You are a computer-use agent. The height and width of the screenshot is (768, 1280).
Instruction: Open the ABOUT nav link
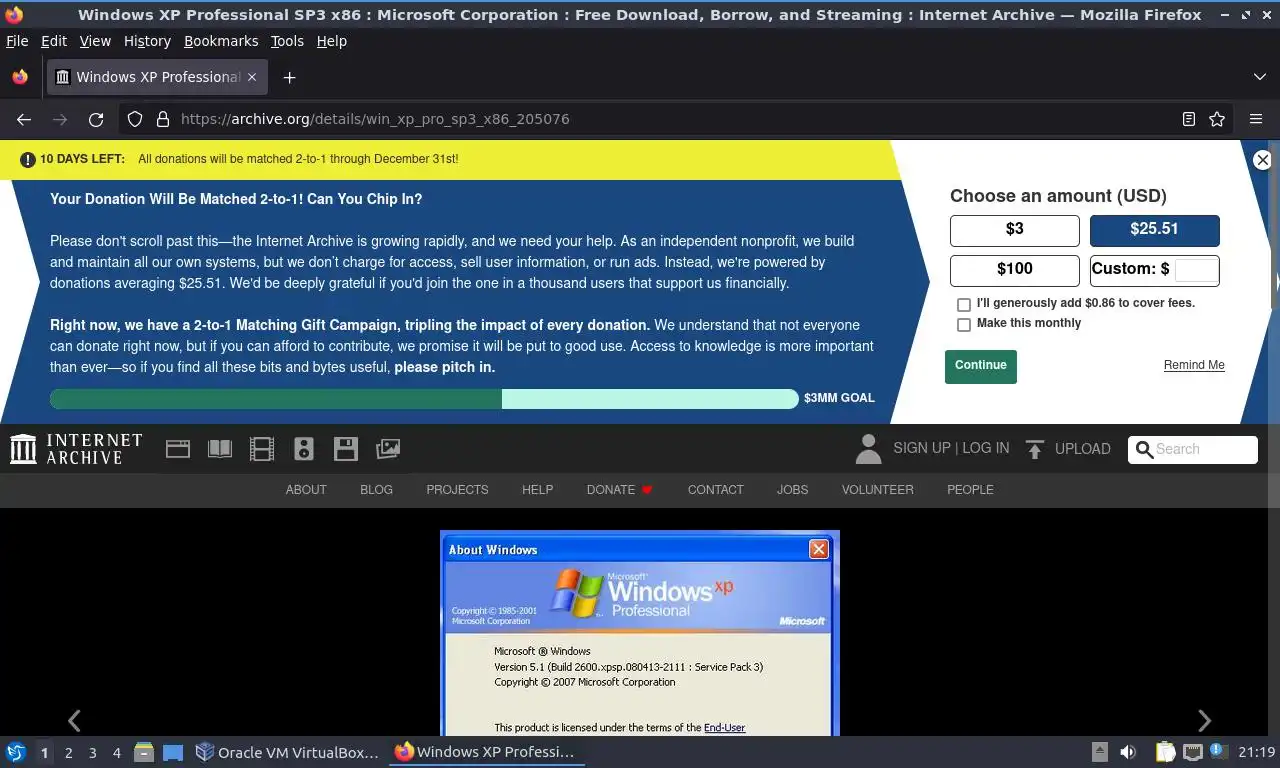pos(306,490)
